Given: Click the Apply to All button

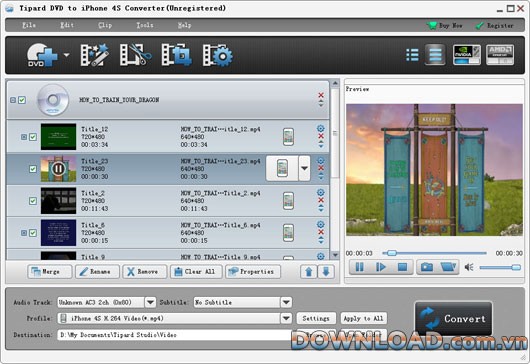Looking at the screenshot, I should click(363, 318).
